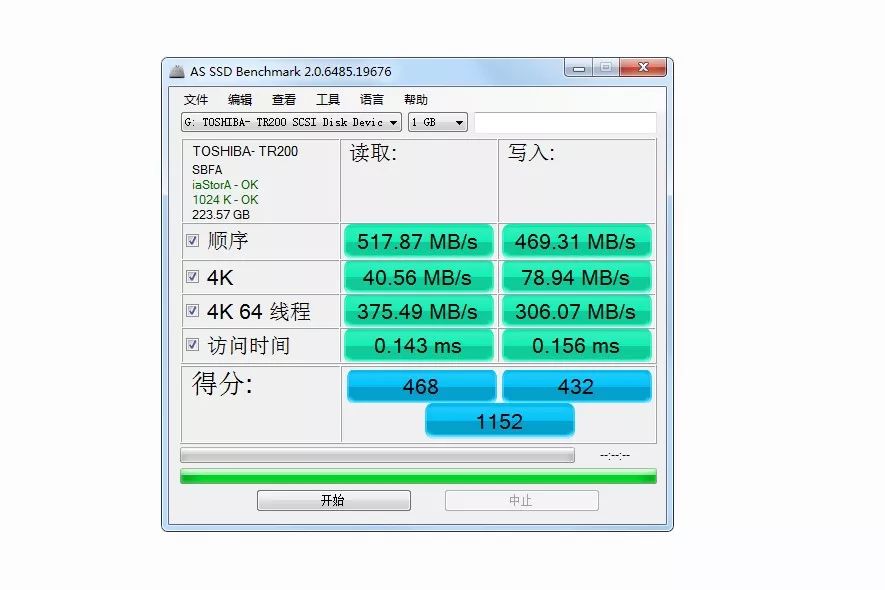Viewport: 885px width, 590px height.
Task: Uncheck the 顺序 (Sequential) test checkbox
Action: (193, 240)
